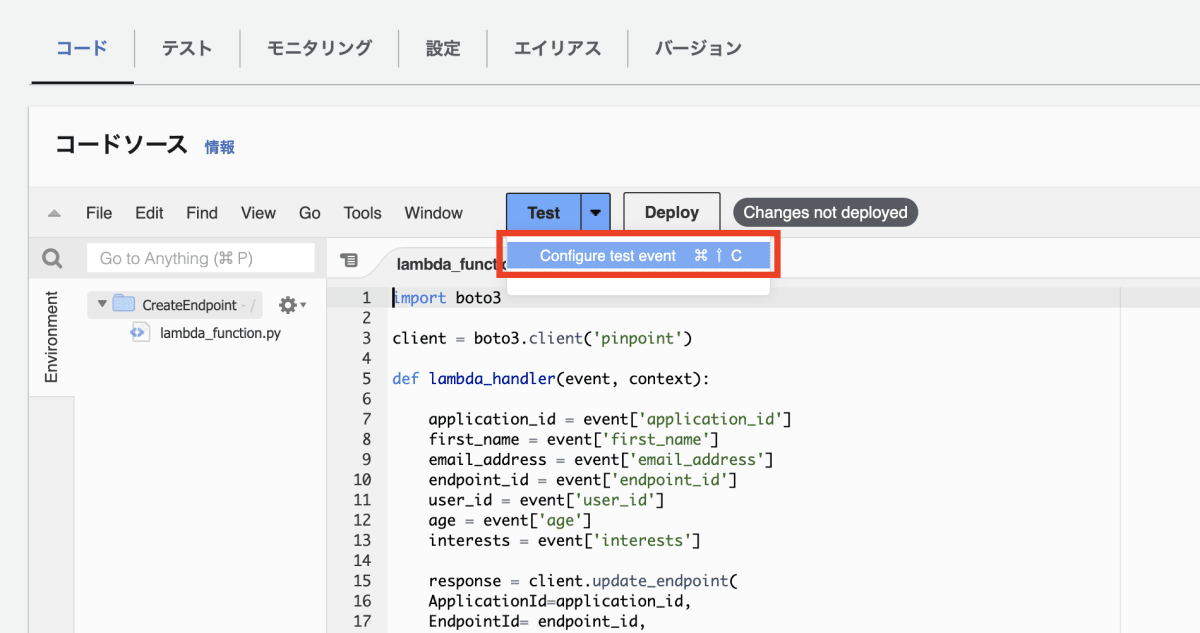Image resolution: width=1200 pixels, height=633 pixels.
Task: Focus the Go to Anything field
Action: (x=201, y=259)
